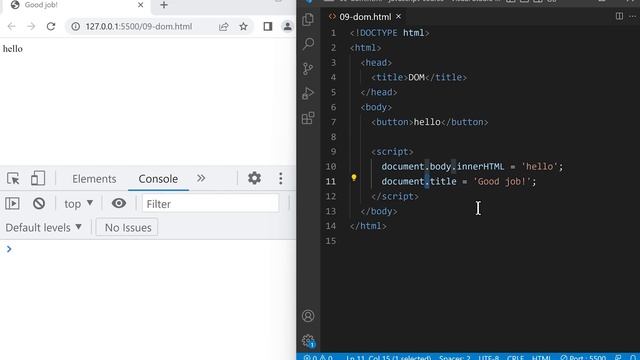Change file encoding UTF-8
Screen dimensions: 640x360
(x=489, y=357)
